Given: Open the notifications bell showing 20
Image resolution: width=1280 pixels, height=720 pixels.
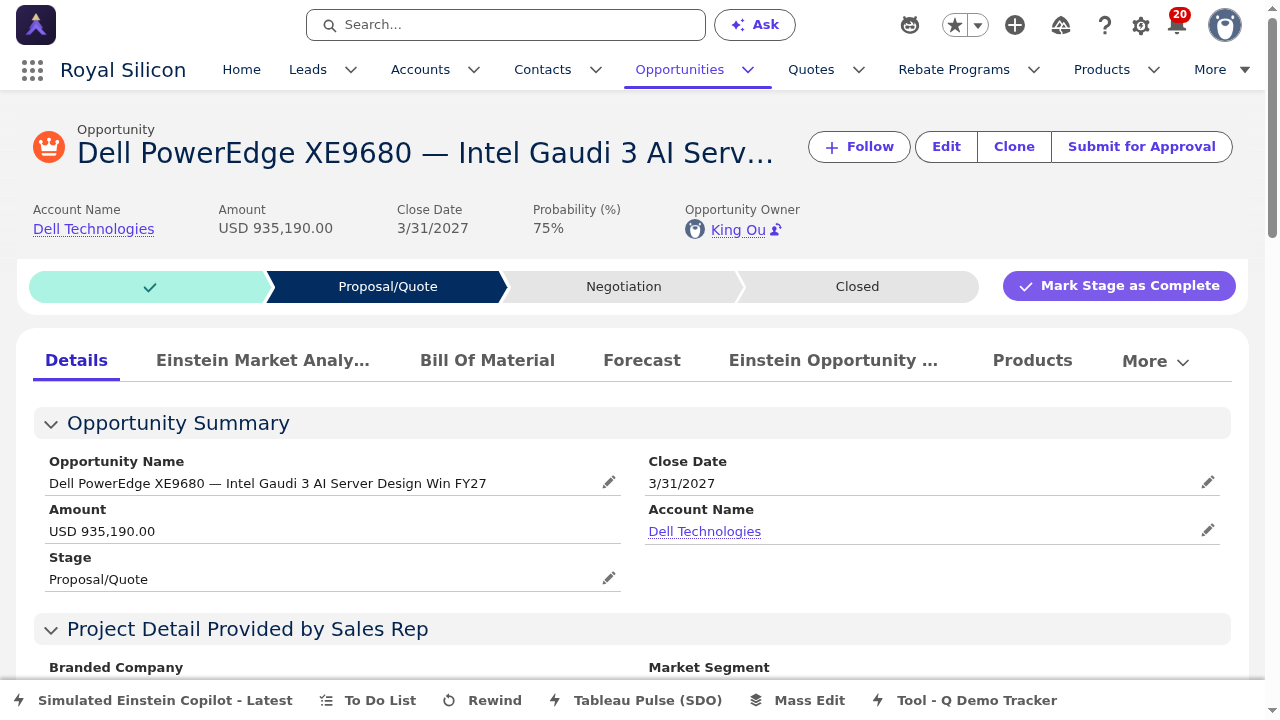Looking at the screenshot, I should point(1177,24).
